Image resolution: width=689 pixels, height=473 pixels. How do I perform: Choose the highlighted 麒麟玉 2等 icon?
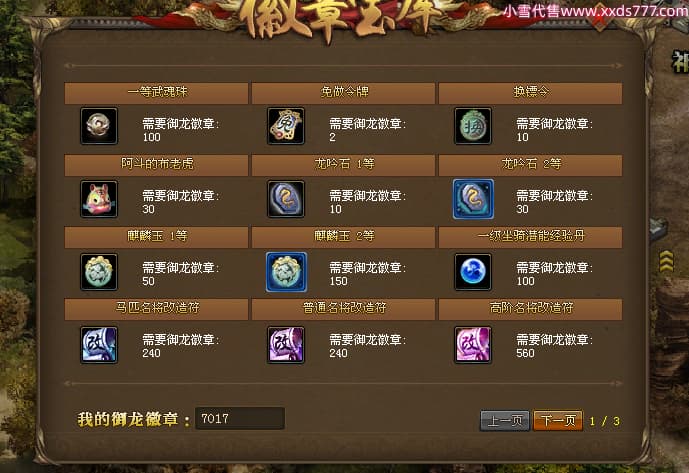tap(286, 272)
